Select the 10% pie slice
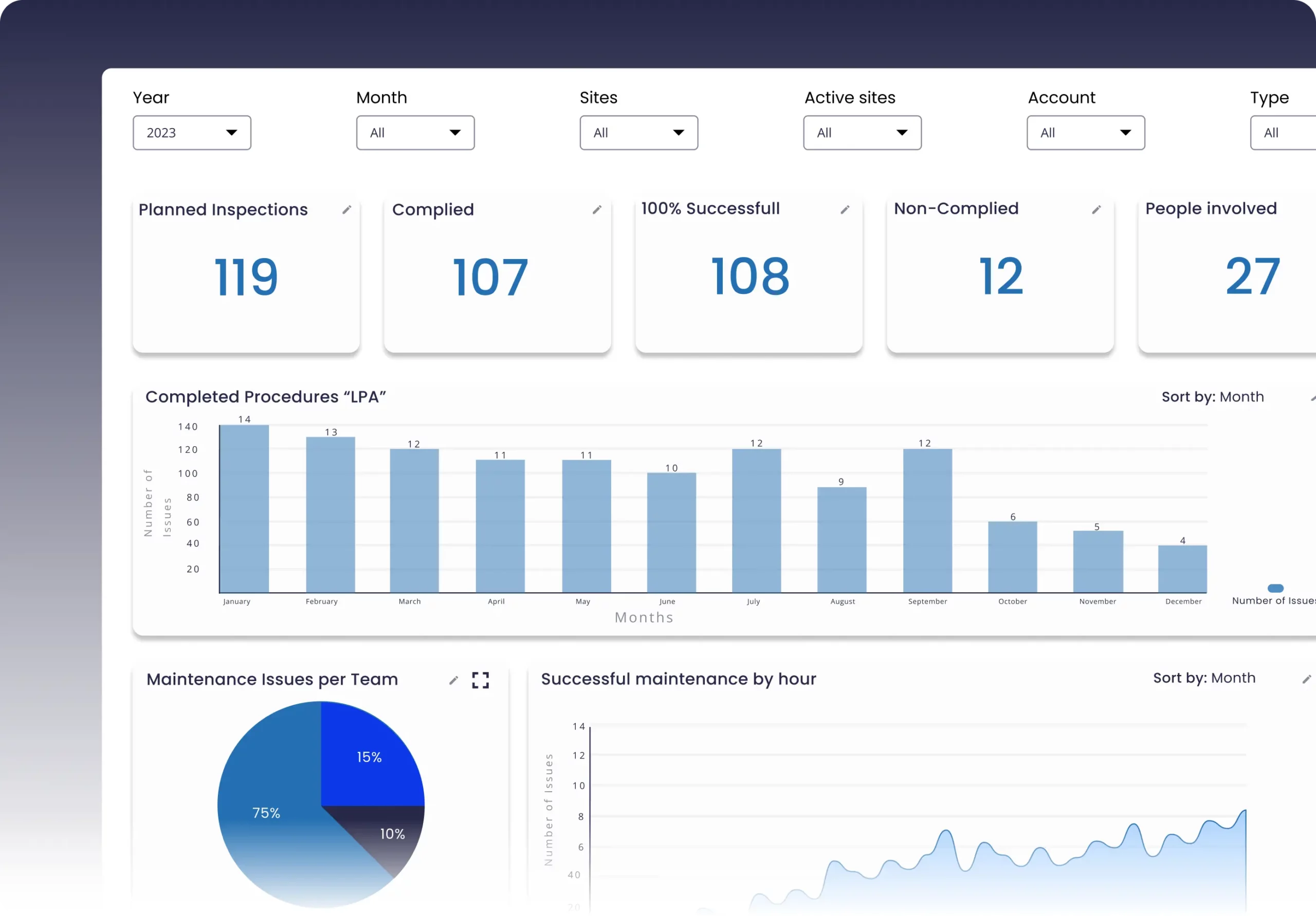 coord(393,834)
